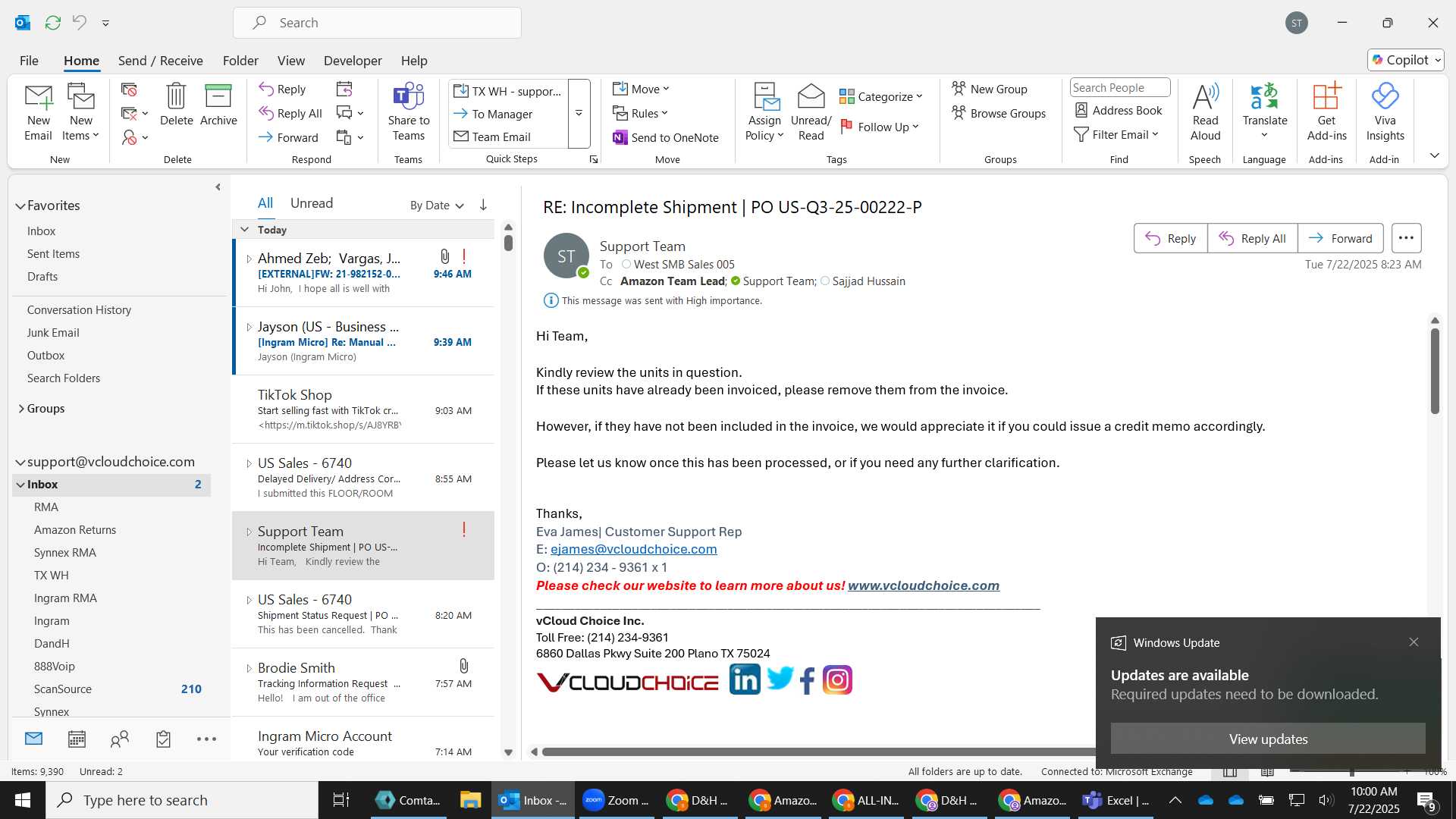Open Zoom from the taskbar
The image size is (1456, 819).
pos(616,800)
